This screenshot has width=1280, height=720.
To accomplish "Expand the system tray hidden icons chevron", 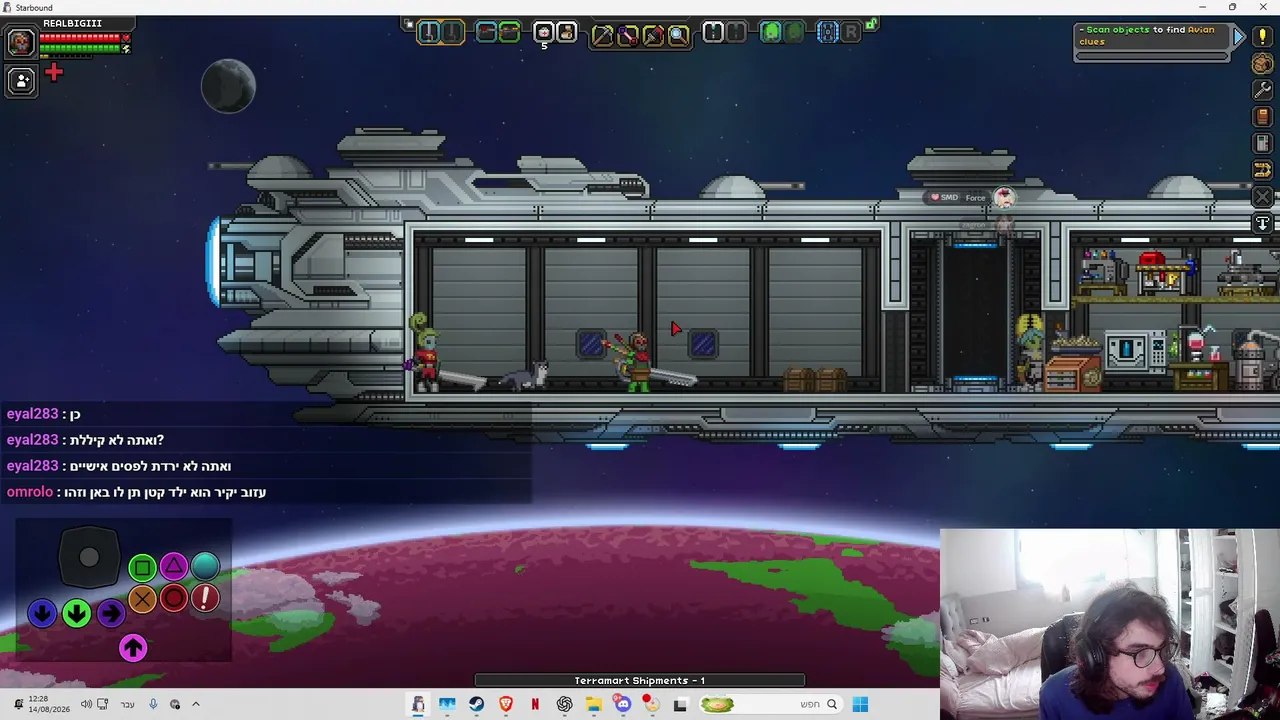I will coord(196,704).
